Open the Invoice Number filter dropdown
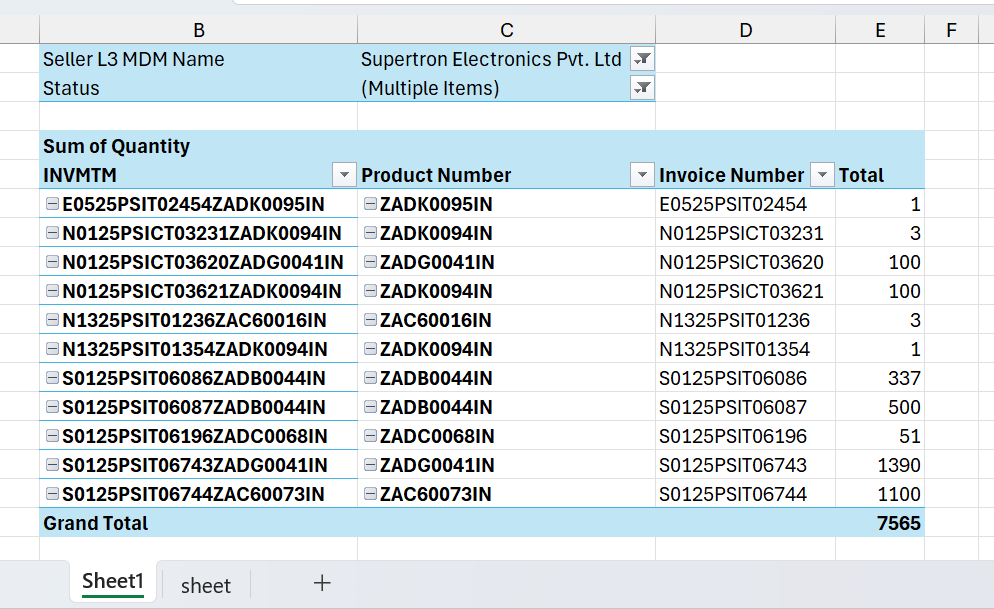 point(822,175)
